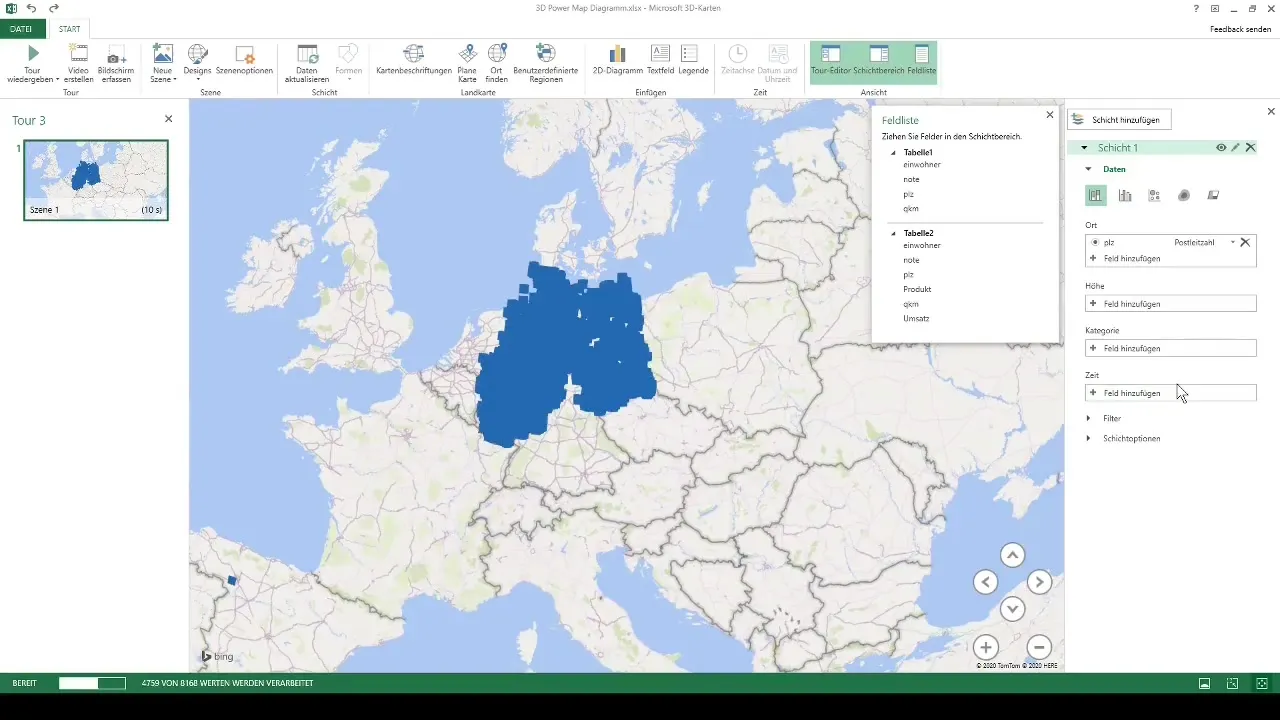Zoom in on the map

point(985,647)
